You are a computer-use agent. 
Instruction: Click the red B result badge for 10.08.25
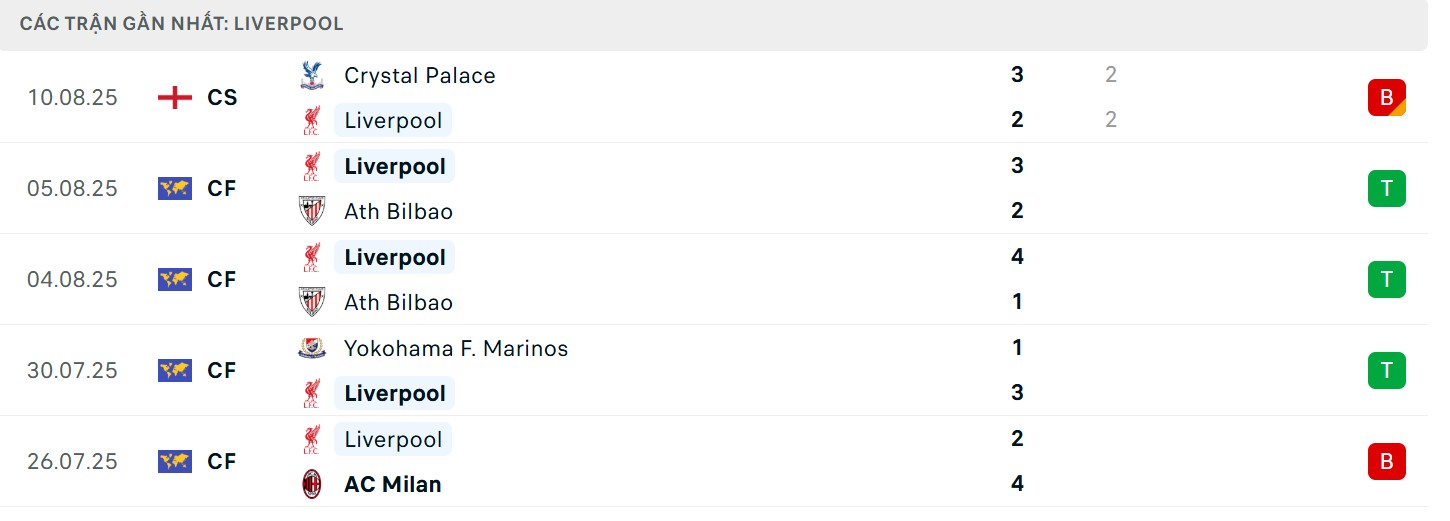1386,97
